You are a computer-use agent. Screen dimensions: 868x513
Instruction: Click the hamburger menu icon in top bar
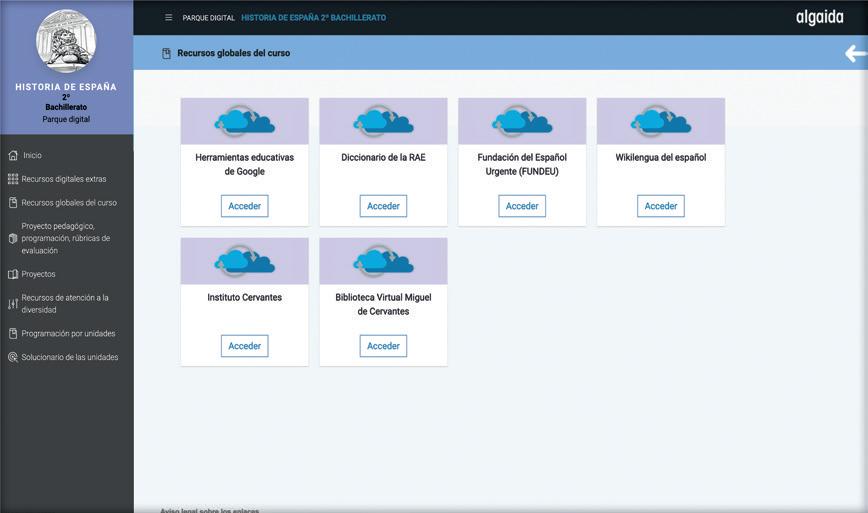168,18
